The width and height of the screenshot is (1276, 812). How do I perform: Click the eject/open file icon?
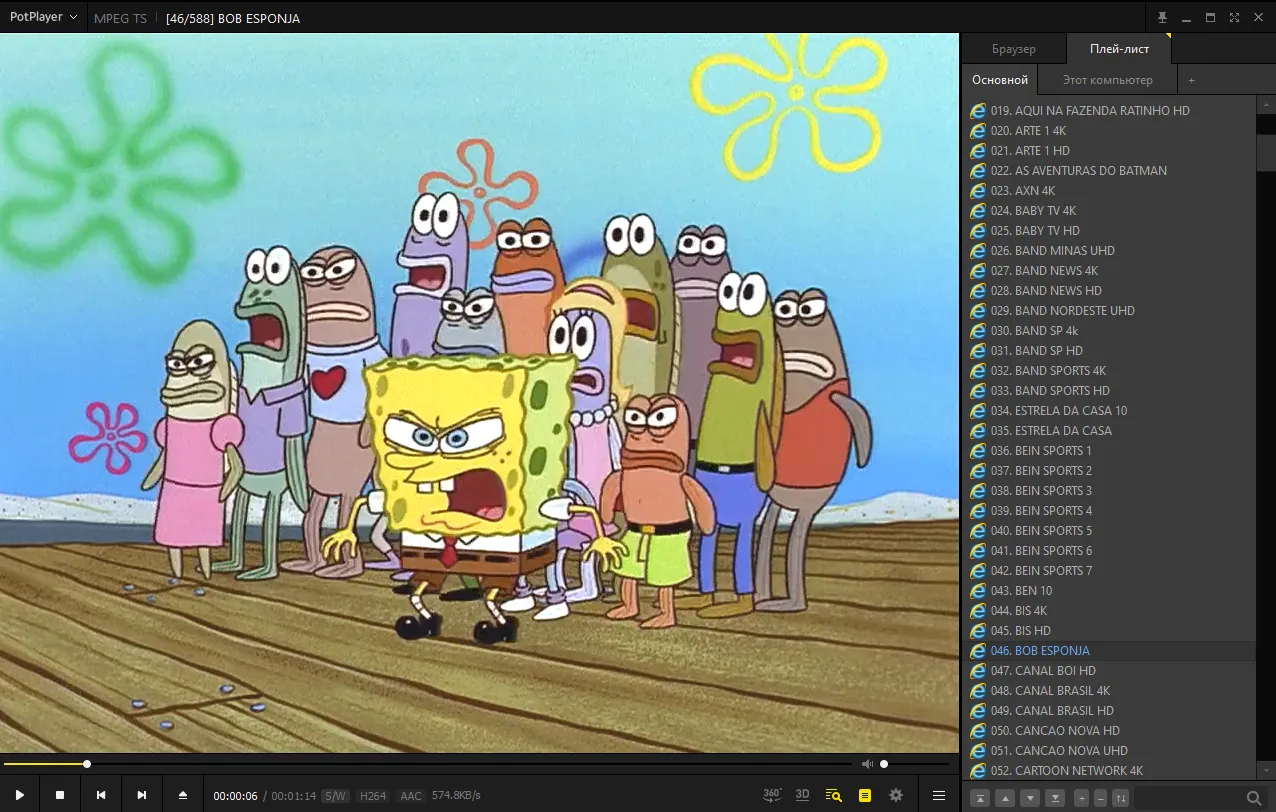183,795
